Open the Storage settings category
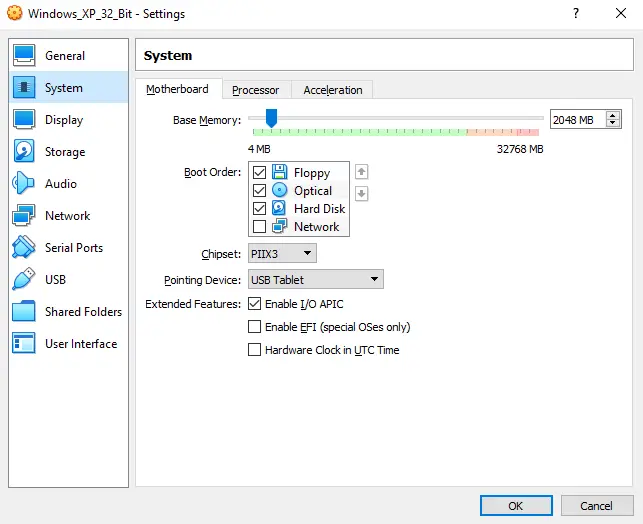 coord(68,151)
